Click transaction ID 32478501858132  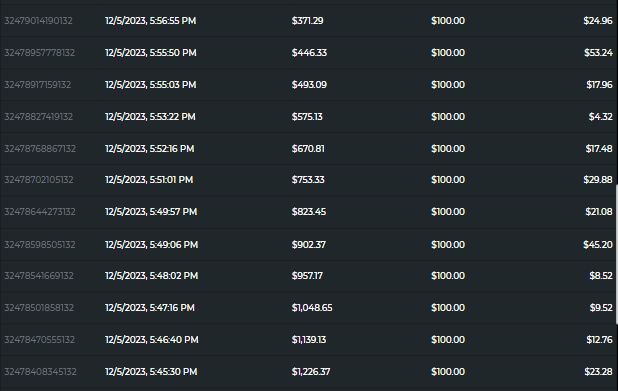(x=39, y=307)
